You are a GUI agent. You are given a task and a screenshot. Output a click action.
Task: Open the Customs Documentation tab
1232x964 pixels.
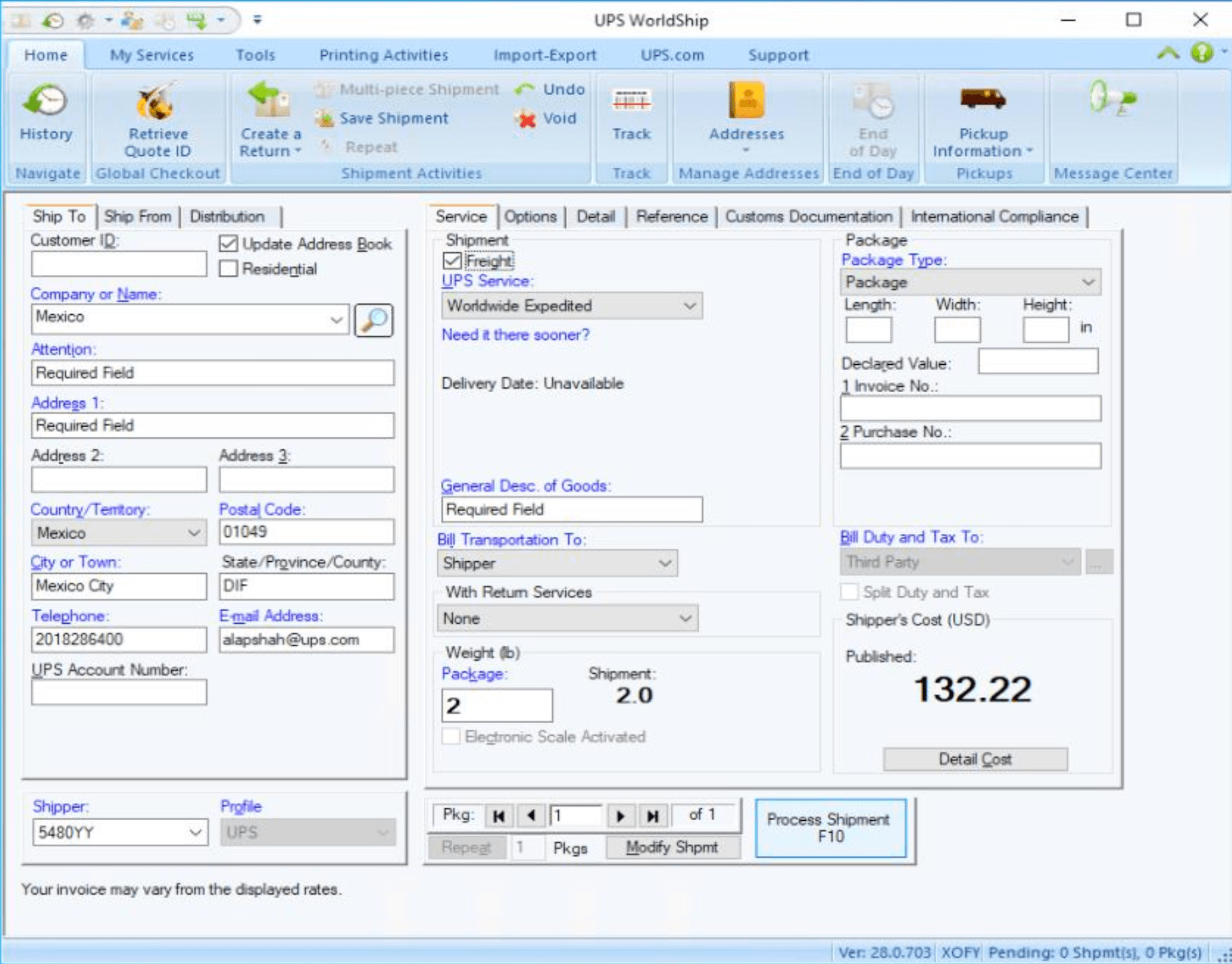808,216
